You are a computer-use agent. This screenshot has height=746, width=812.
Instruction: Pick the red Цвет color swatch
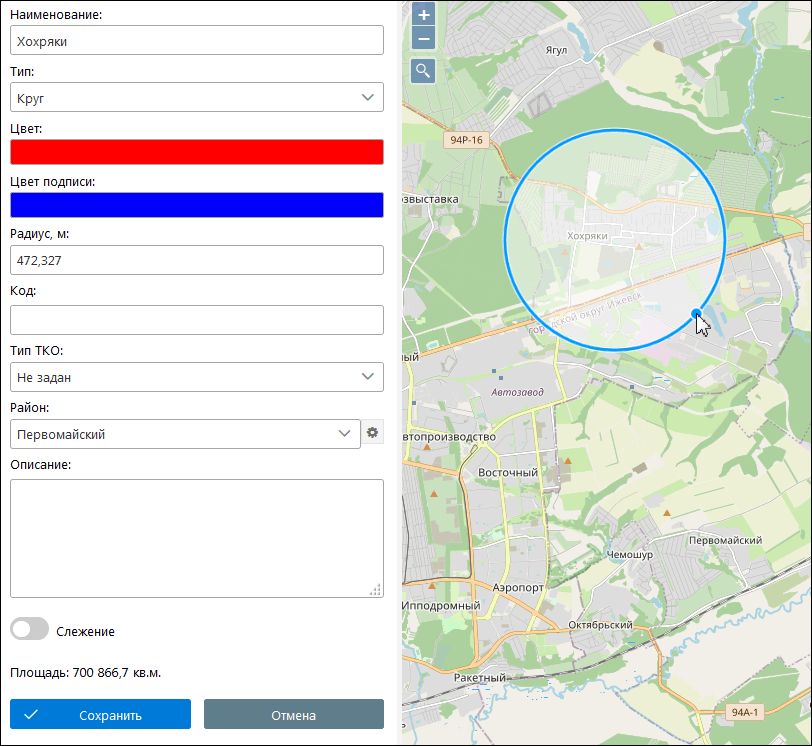click(196, 152)
